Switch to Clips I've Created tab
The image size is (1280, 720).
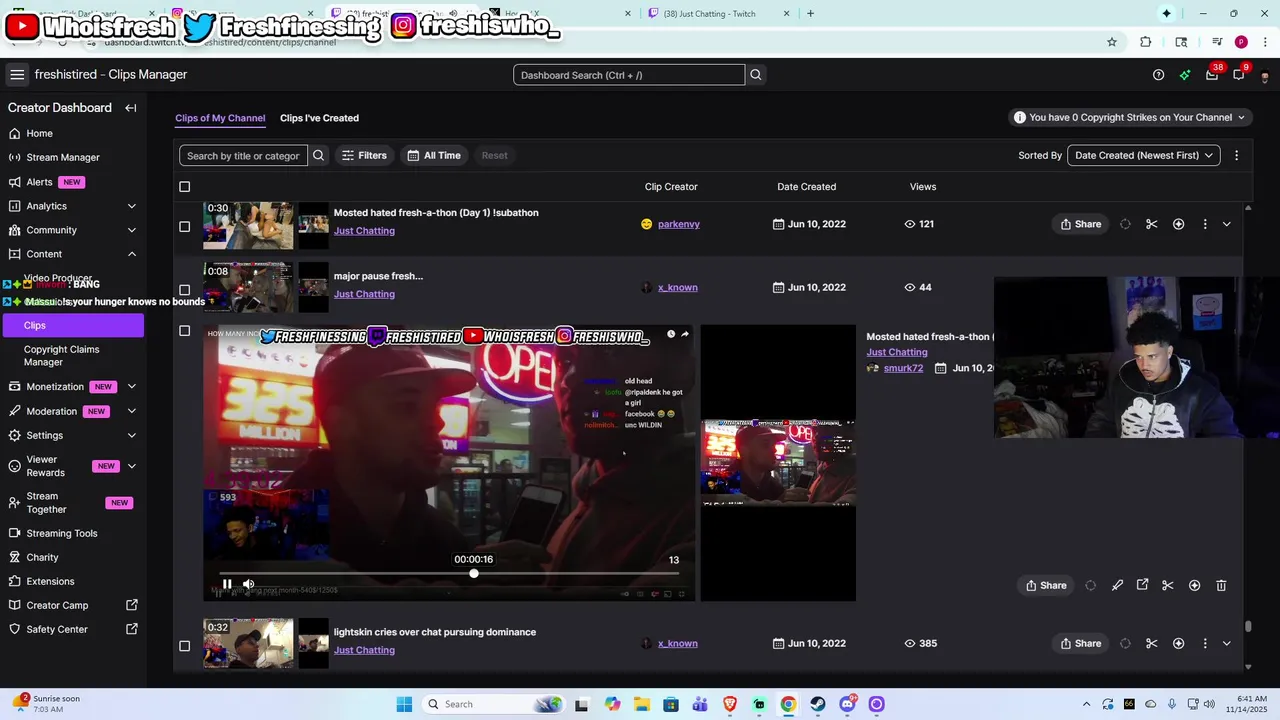tap(319, 118)
